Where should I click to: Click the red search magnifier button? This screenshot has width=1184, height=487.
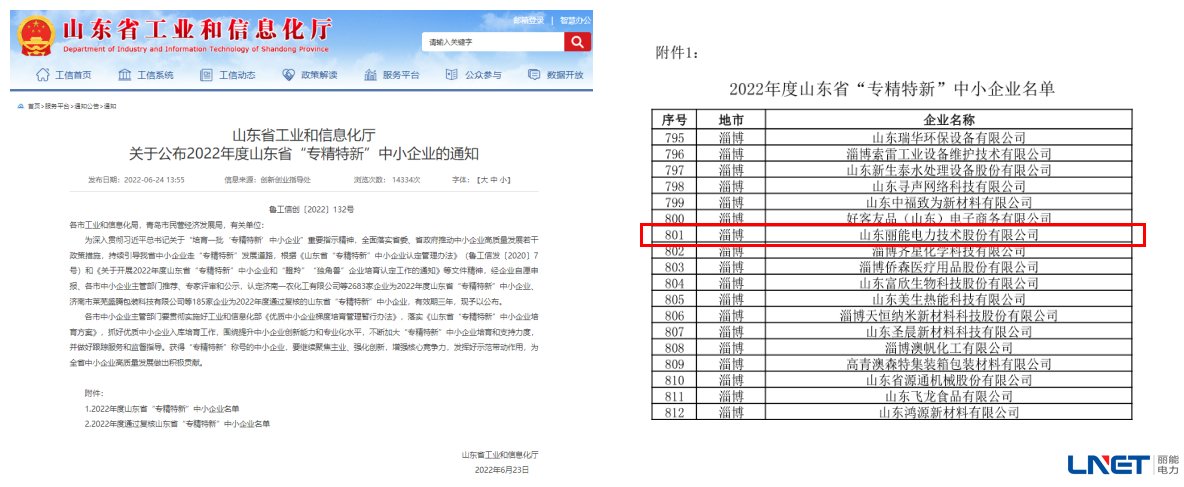click(x=576, y=41)
